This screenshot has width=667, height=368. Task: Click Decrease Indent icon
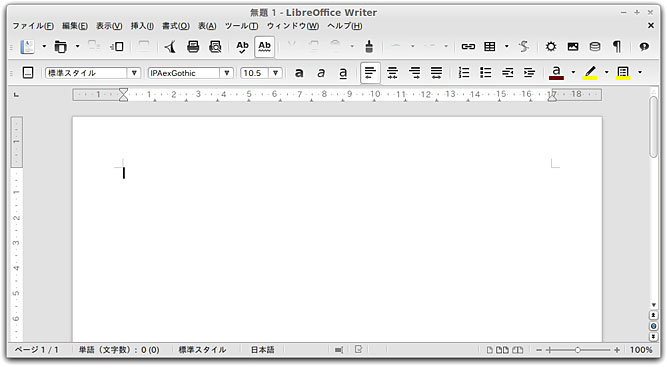pos(507,73)
